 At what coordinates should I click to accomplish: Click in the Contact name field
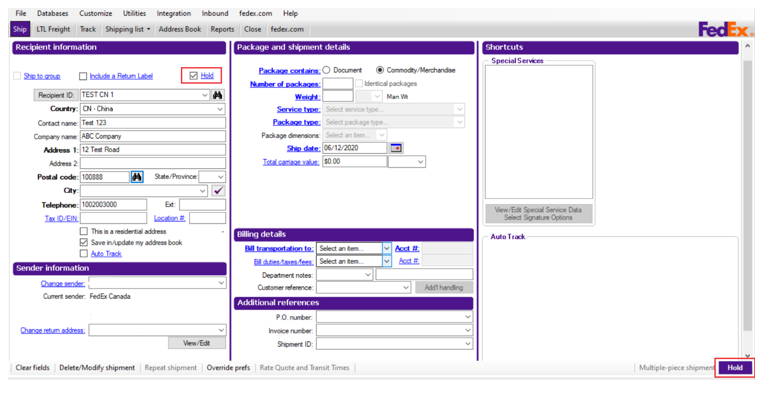tap(153, 123)
